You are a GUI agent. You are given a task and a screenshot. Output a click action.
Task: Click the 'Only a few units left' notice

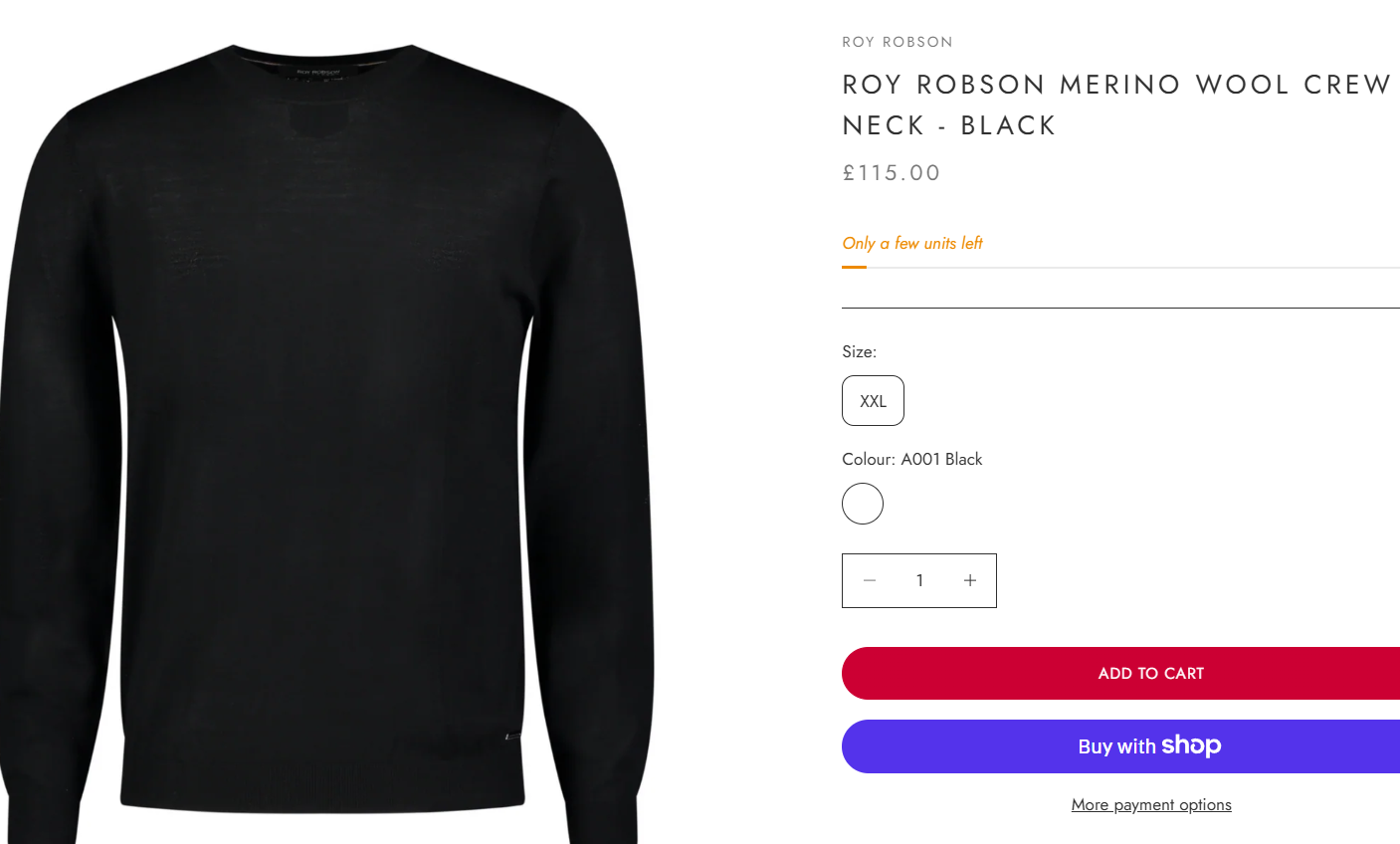912,243
